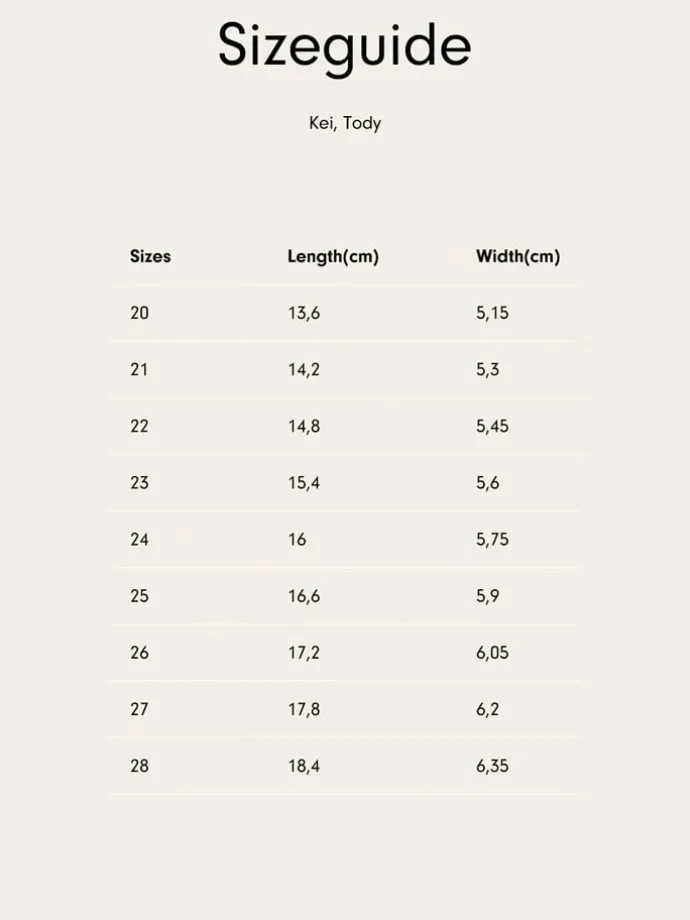Select size 25 row label

[x=140, y=596]
